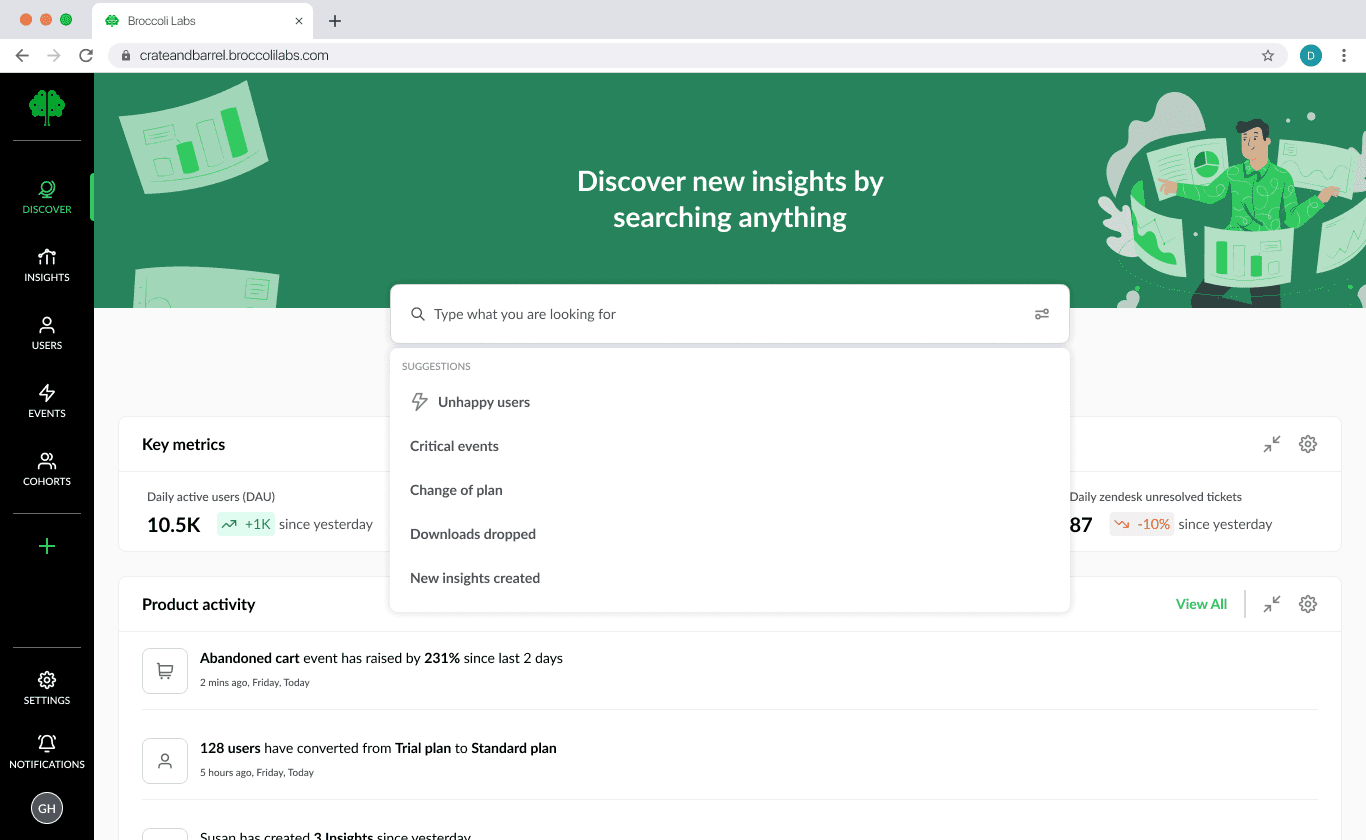Image resolution: width=1366 pixels, height=840 pixels.
Task: Bookmark this page with the star
Action: pyautogui.click(x=1268, y=56)
